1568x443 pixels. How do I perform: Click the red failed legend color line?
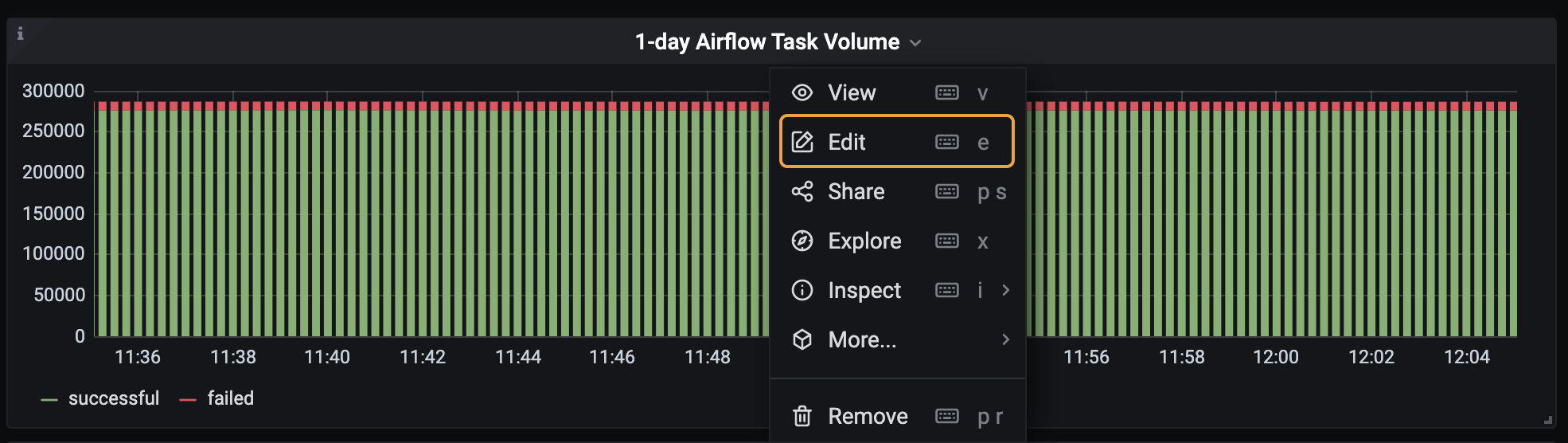188,400
